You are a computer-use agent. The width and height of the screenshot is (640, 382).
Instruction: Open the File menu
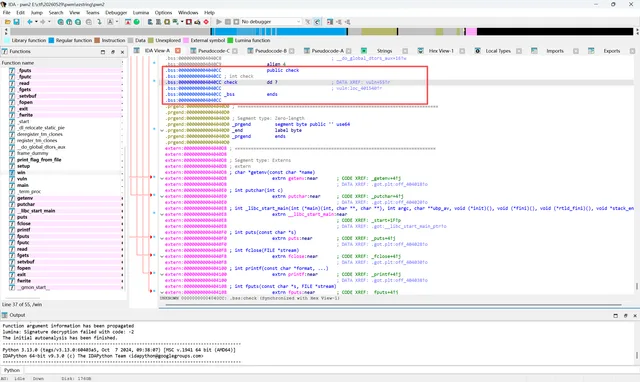7,13
